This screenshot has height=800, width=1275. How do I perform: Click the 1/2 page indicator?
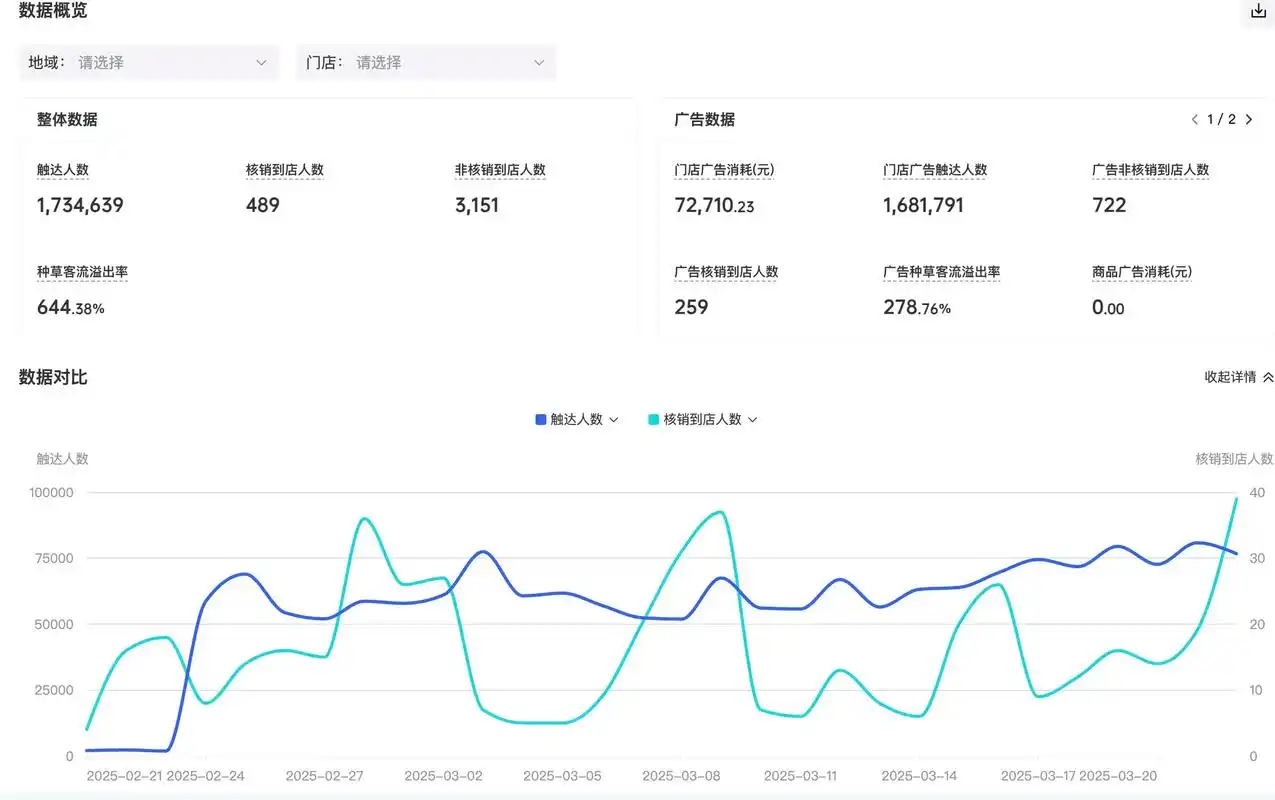[1221, 119]
